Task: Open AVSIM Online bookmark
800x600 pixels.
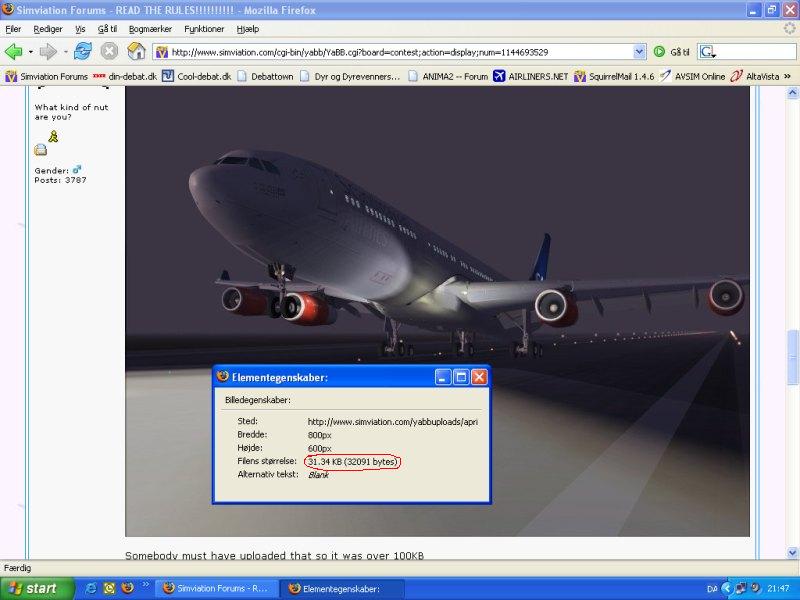Action: [692, 77]
